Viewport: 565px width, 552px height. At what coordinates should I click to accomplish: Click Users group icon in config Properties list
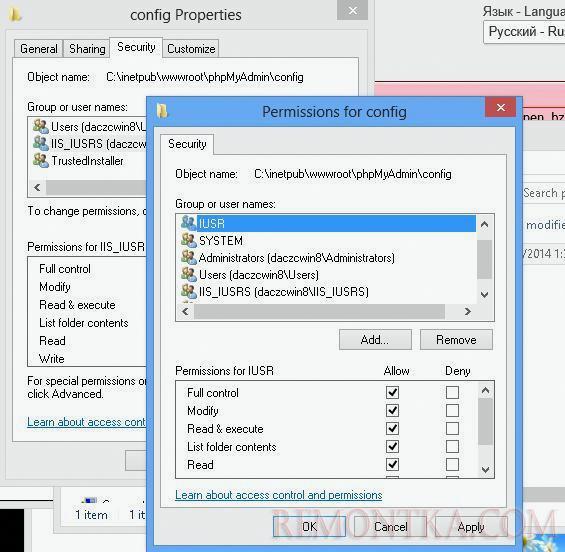tap(40, 126)
